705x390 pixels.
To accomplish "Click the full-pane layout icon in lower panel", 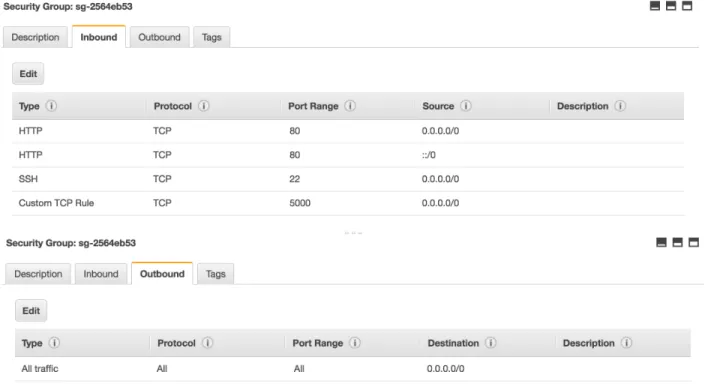I will (x=694, y=242).
